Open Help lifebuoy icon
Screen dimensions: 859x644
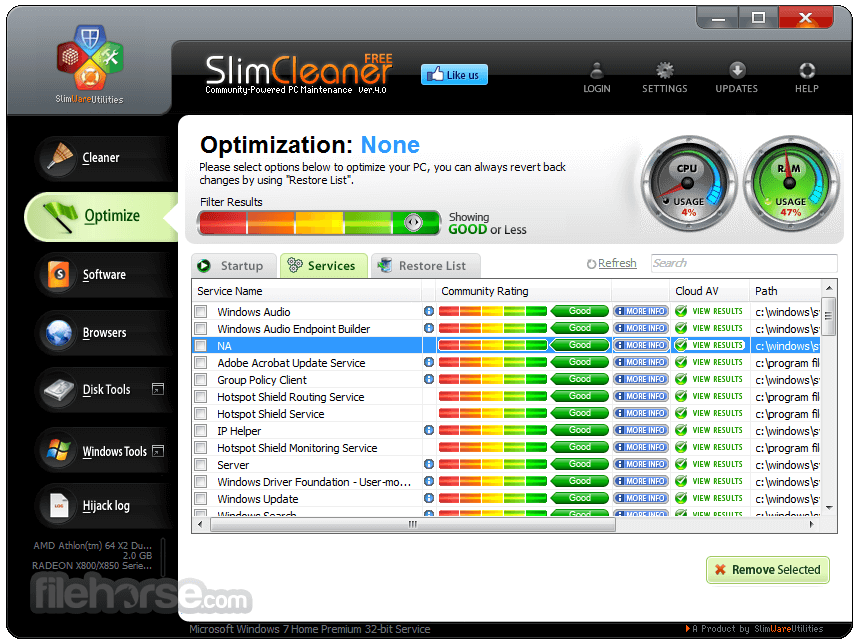pos(806,78)
